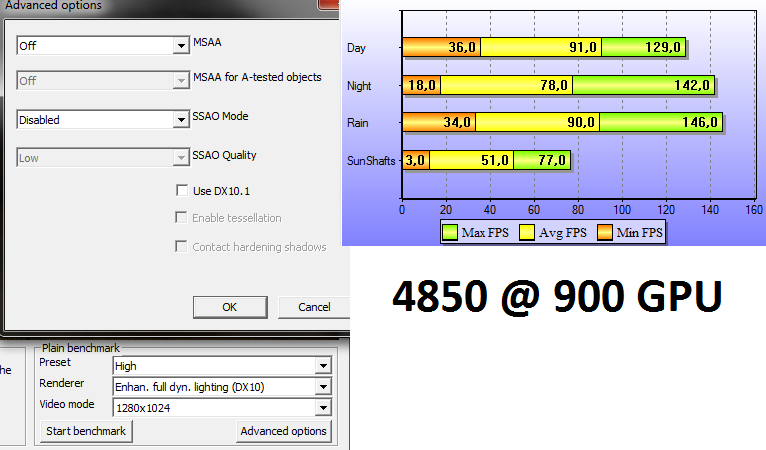This screenshot has height=450, width=766.
Task: Select the 51,0 avg FPS bar for SunShafts
Action: (471, 160)
